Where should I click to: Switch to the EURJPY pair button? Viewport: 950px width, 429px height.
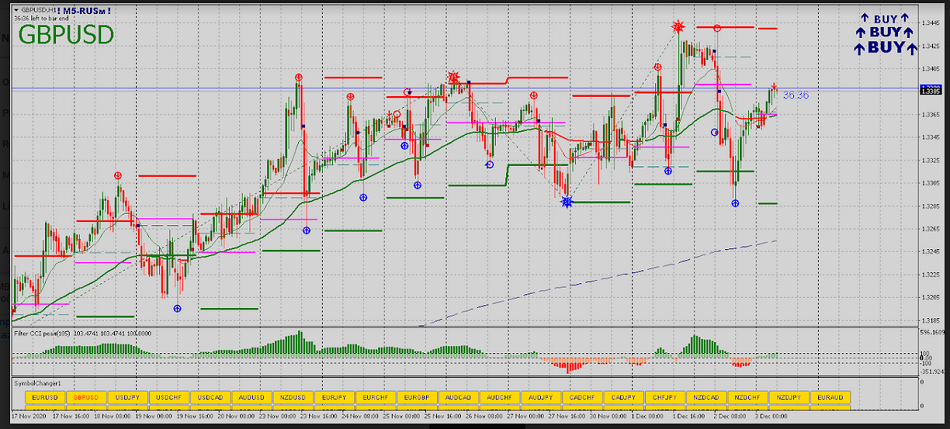coord(335,397)
